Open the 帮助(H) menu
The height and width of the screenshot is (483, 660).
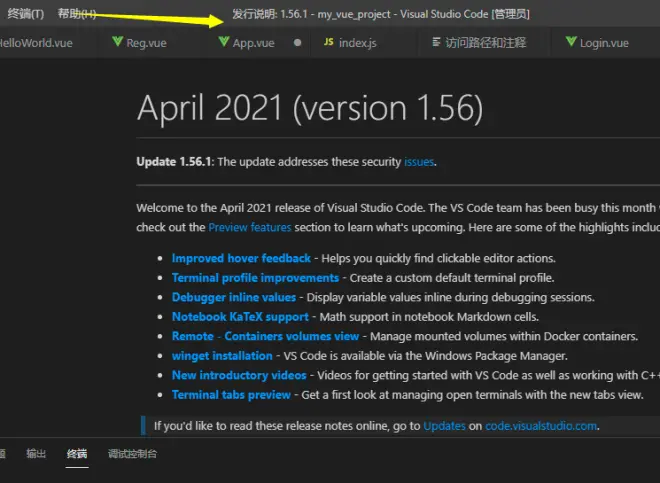(x=77, y=14)
